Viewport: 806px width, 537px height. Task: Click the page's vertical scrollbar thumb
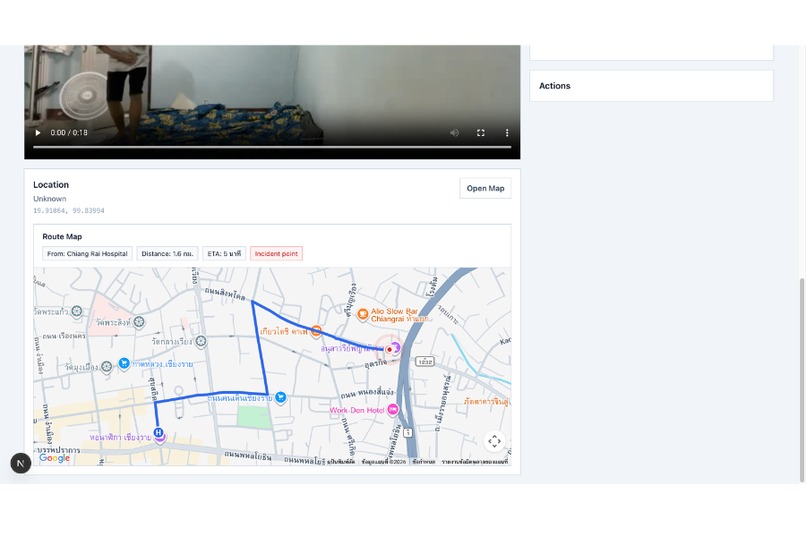pos(801,380)
